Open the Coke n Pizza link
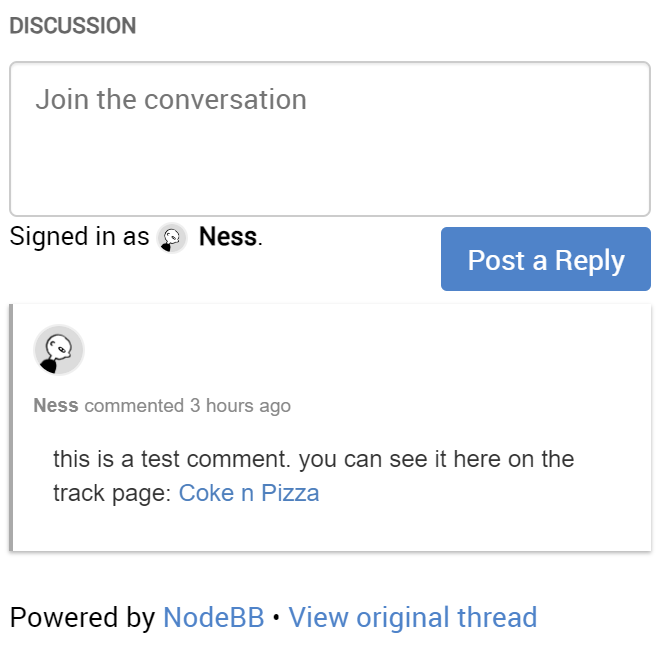This screenshot has height=654, width=661. pyautogui.click(x=249, y=493)
